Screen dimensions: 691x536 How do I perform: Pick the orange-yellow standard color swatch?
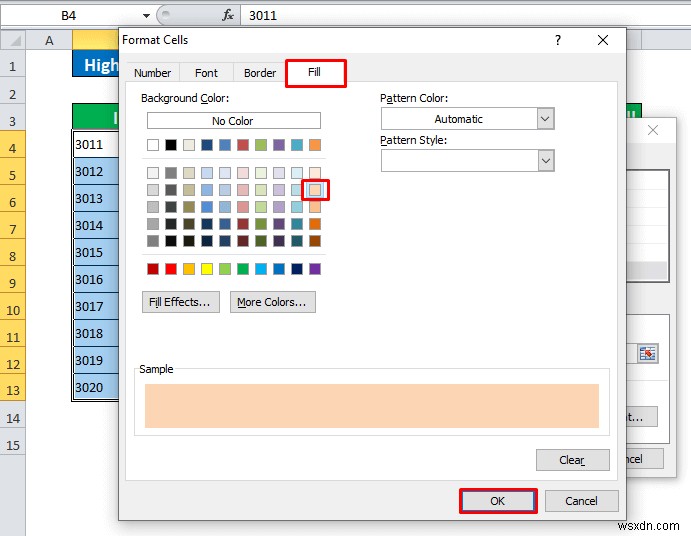(x=189, y=269)
